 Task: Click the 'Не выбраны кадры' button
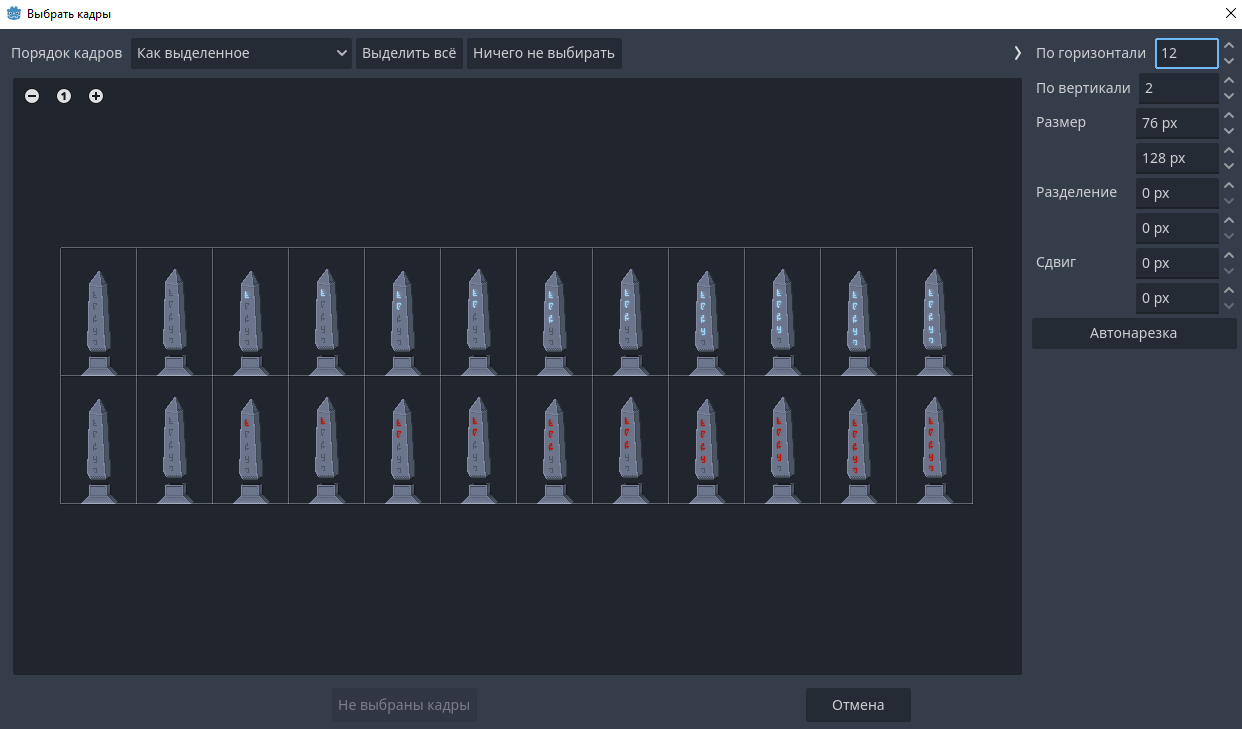coord(404,705)
